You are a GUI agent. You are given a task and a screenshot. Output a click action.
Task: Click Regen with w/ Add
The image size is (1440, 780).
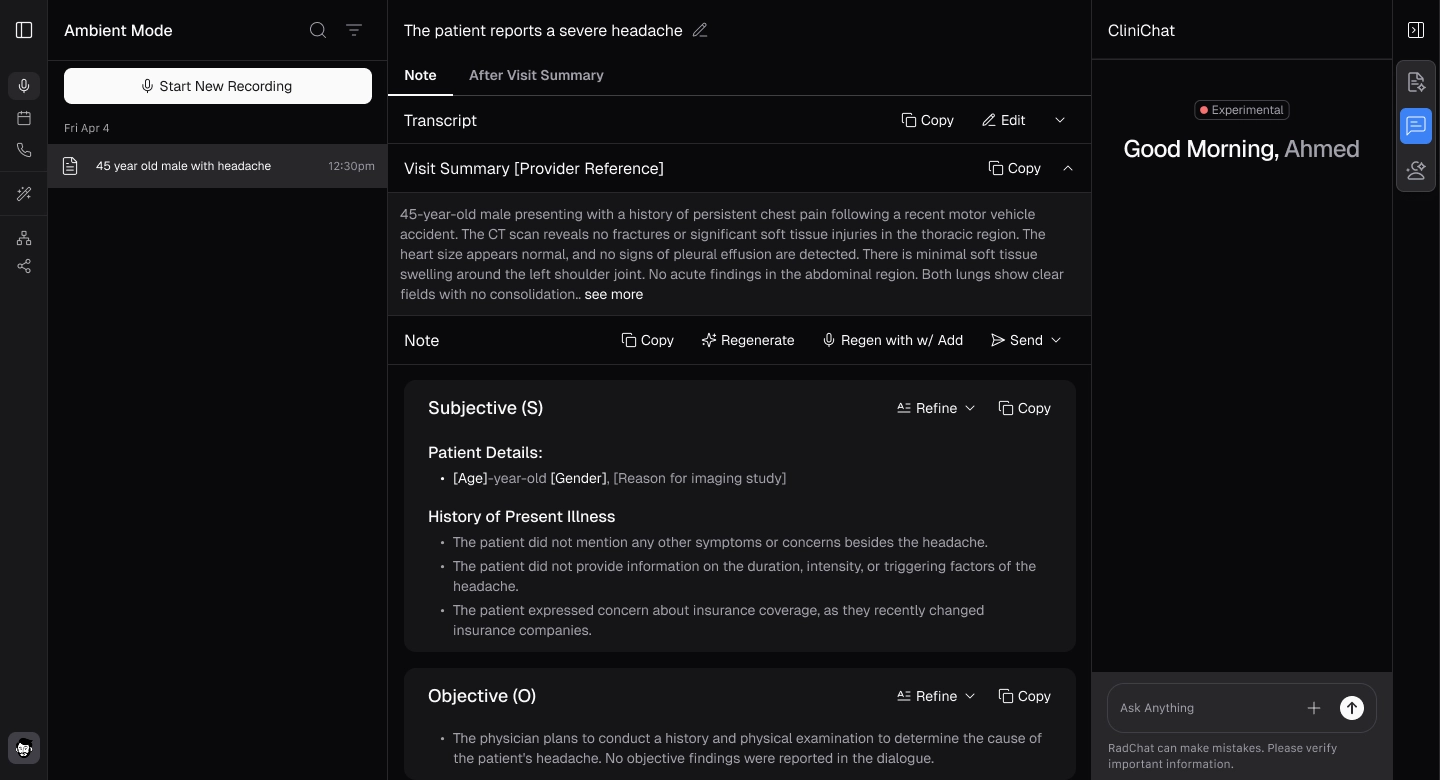pos(892,340)
